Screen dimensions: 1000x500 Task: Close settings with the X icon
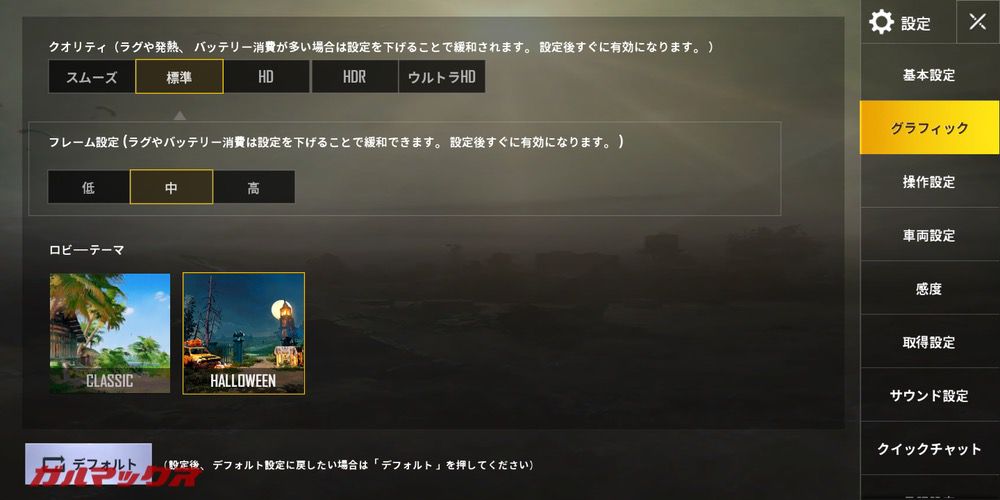coord(978,22)
